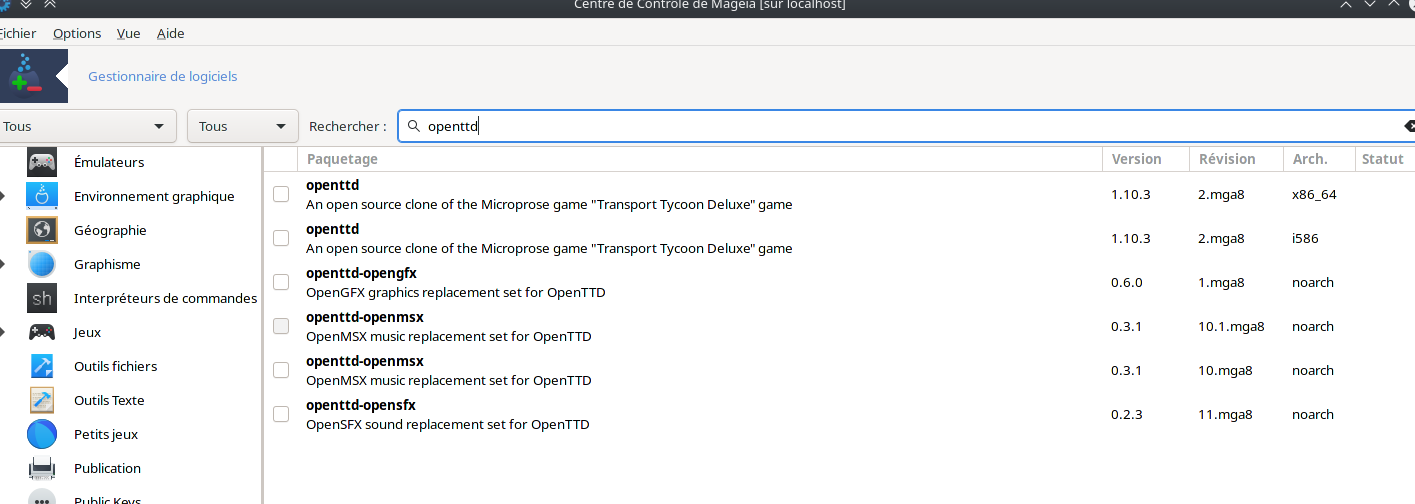Click the Graphisme blue sphere icon
The width and height of the screenshot is (1415, 504).
[42, 264]
